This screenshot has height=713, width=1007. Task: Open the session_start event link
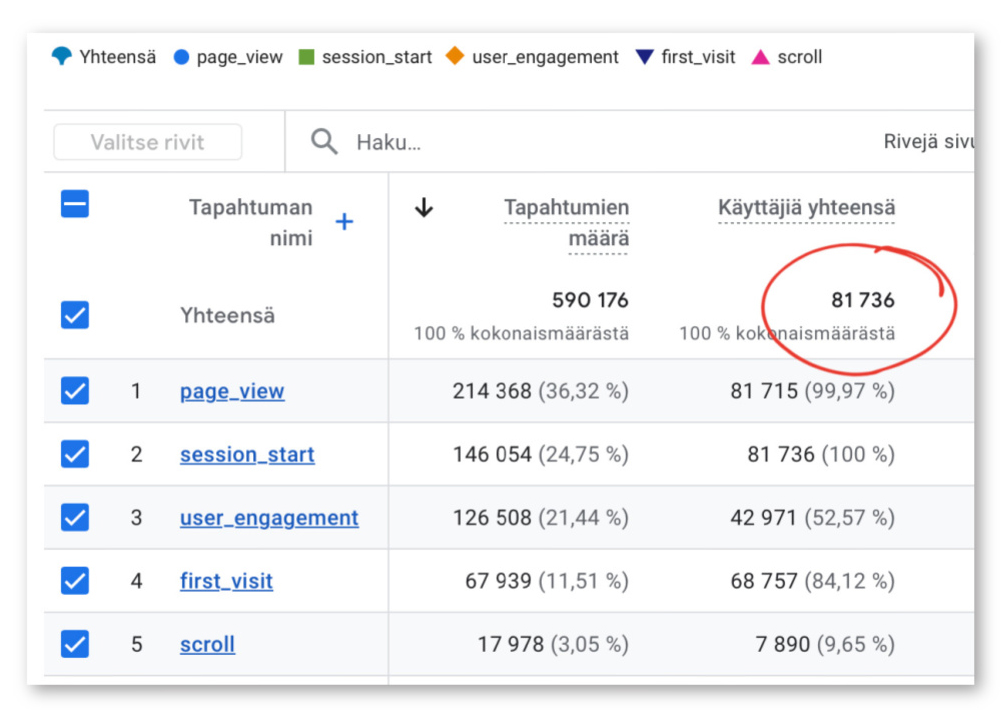[247, 455]
